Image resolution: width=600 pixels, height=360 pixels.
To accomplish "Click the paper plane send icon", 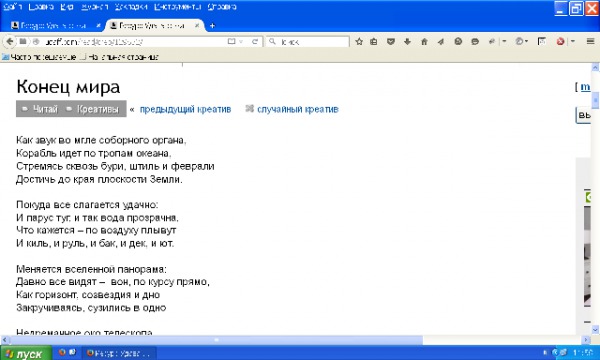I will coord(441,41).
